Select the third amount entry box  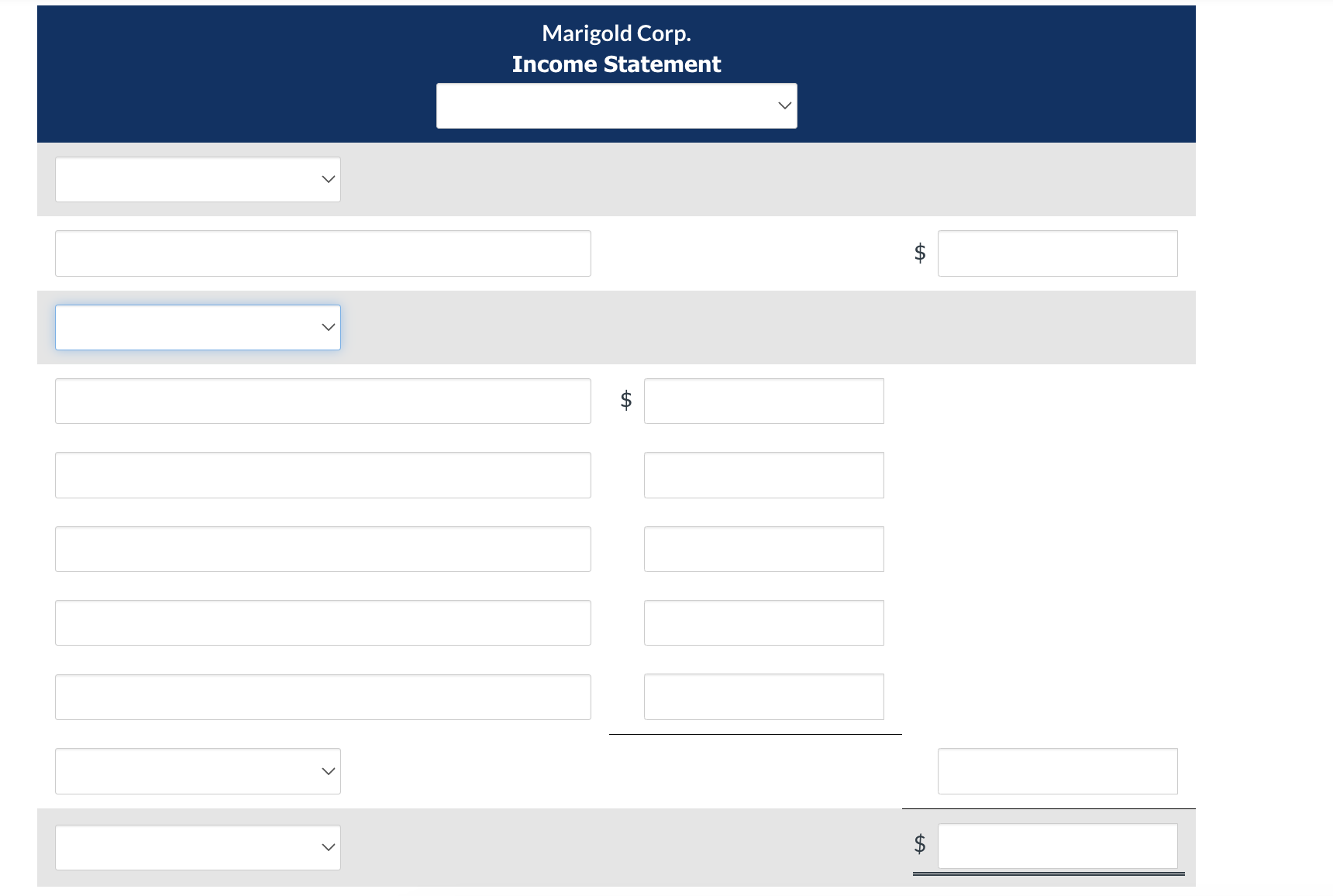point(763,549)
